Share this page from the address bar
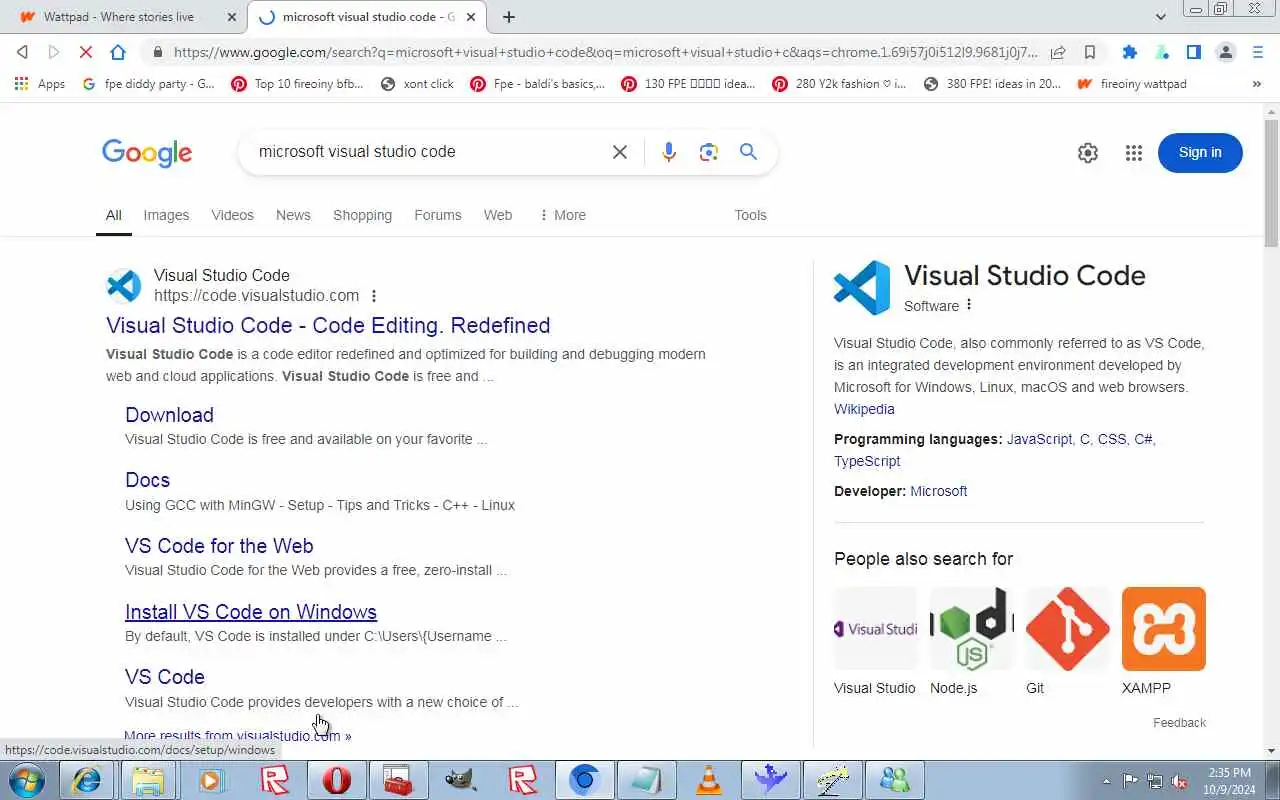Image resolution: width=1280 pixels, height=800 pixels. [1058, 52]
